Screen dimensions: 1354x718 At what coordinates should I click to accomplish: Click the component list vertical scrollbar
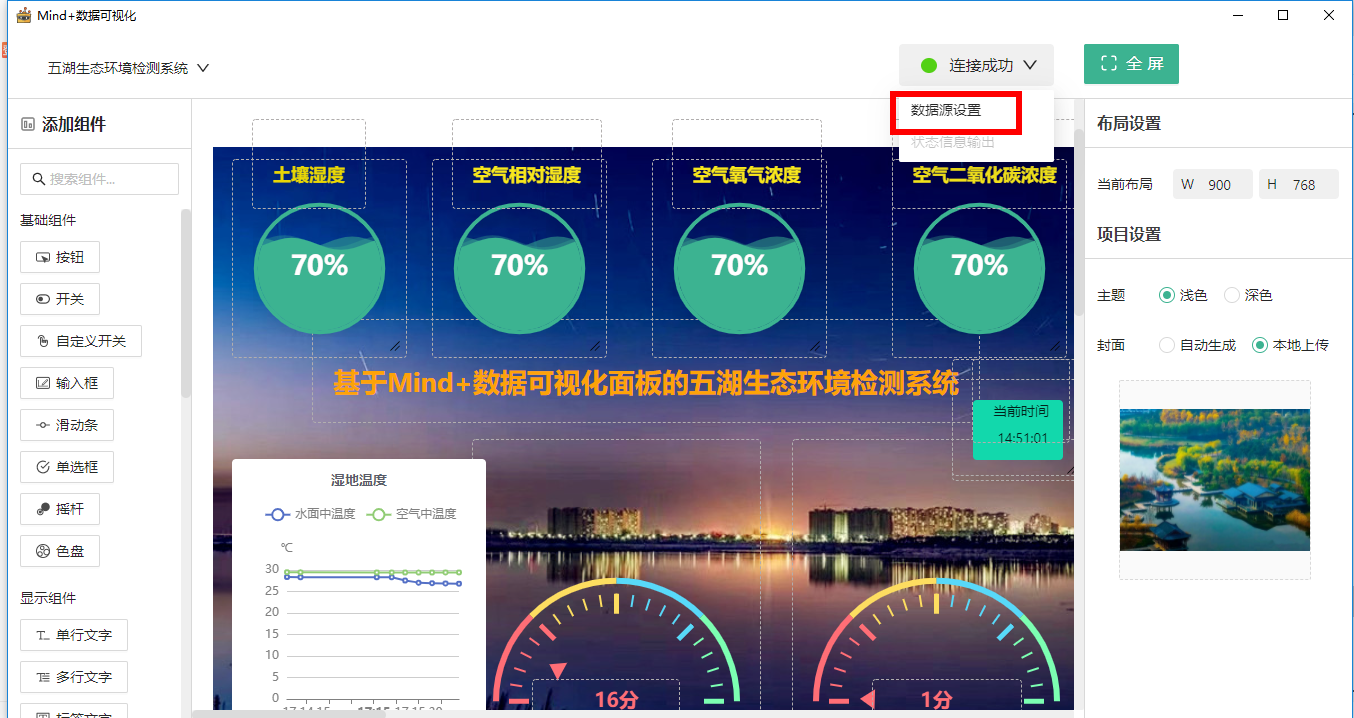click(x=186, y=303)
